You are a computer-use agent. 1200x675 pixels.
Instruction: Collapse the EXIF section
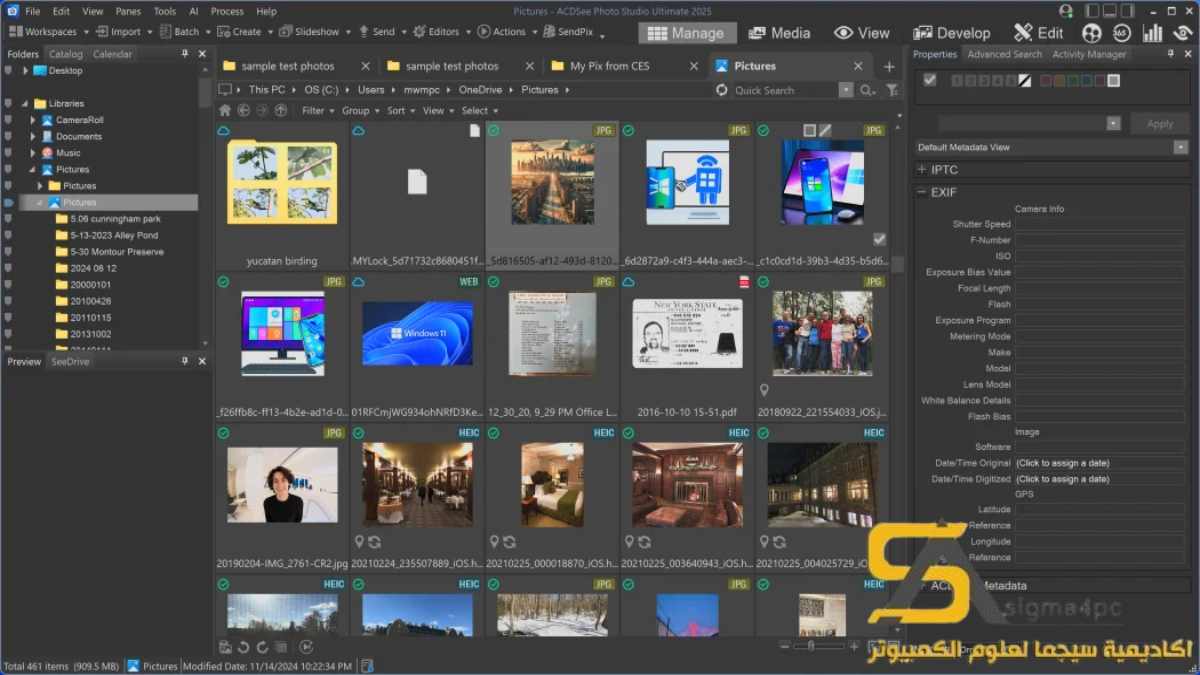(x=923, y=192)
